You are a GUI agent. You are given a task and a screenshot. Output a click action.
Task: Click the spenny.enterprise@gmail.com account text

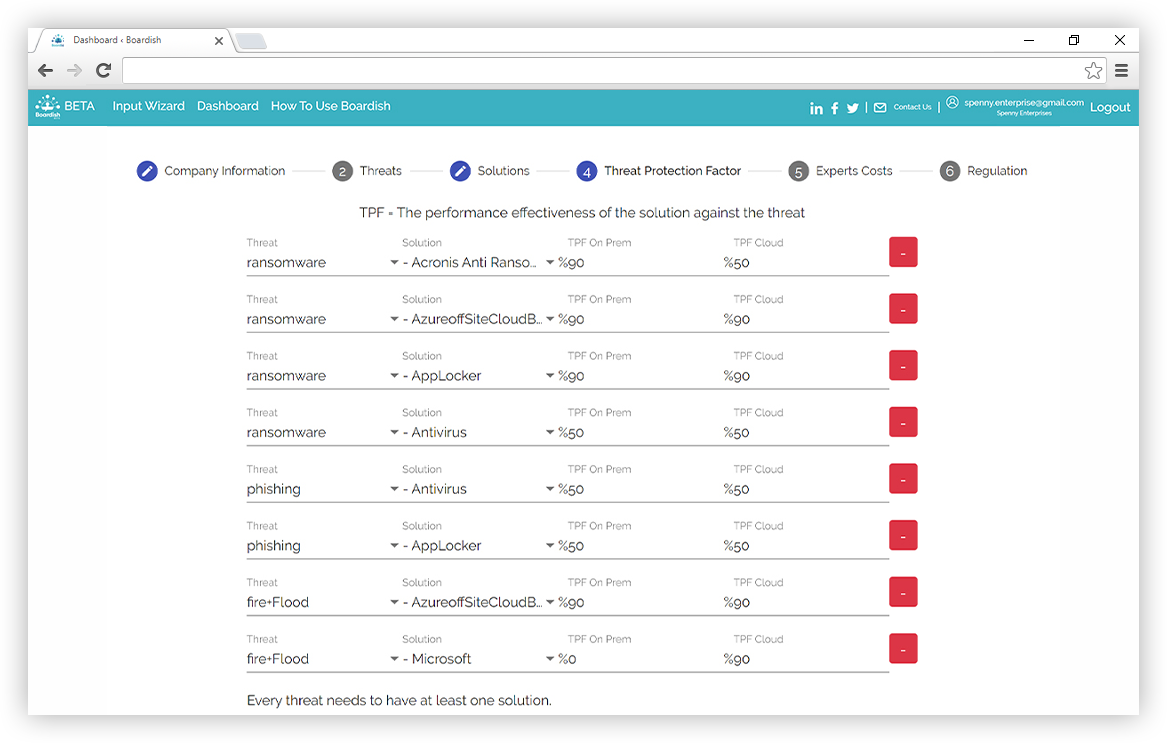[1023, 103]
